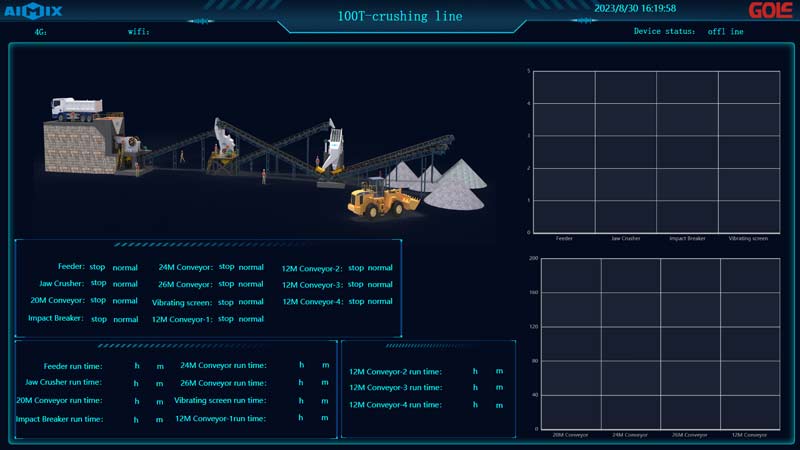This screenshot has height=450, width=800.
Task: Click the 12M Conveyor-2 run time value
Action: click(475, 372)
